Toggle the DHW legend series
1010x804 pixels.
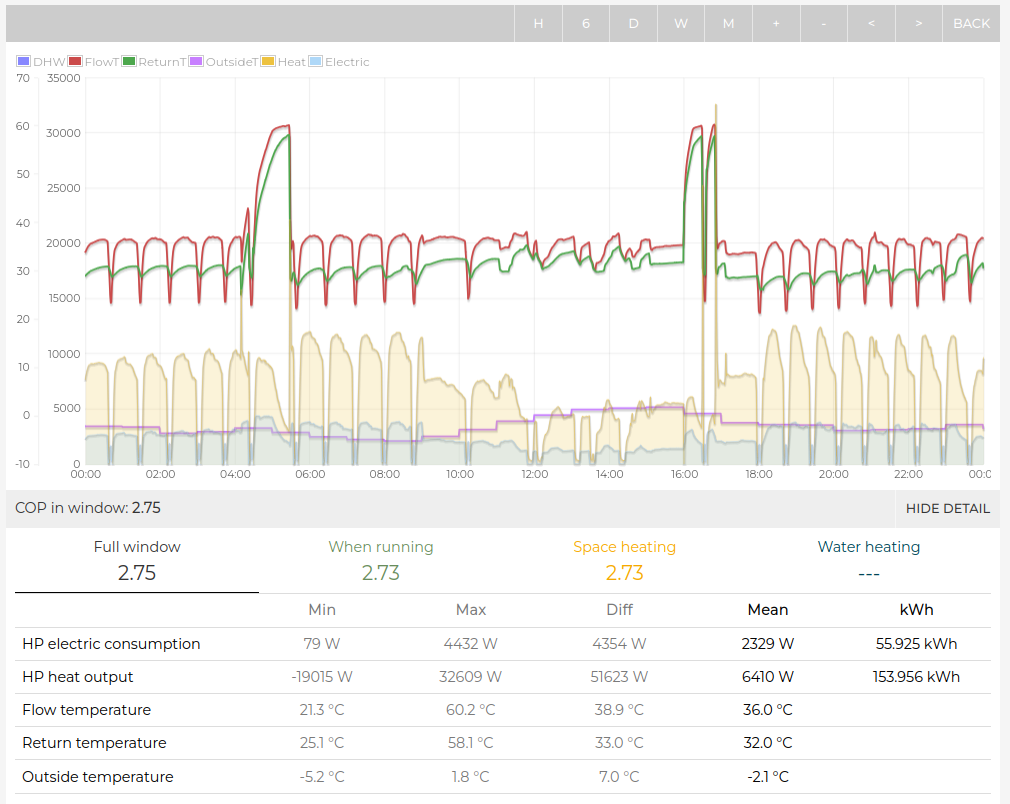(x=41, y=62)
